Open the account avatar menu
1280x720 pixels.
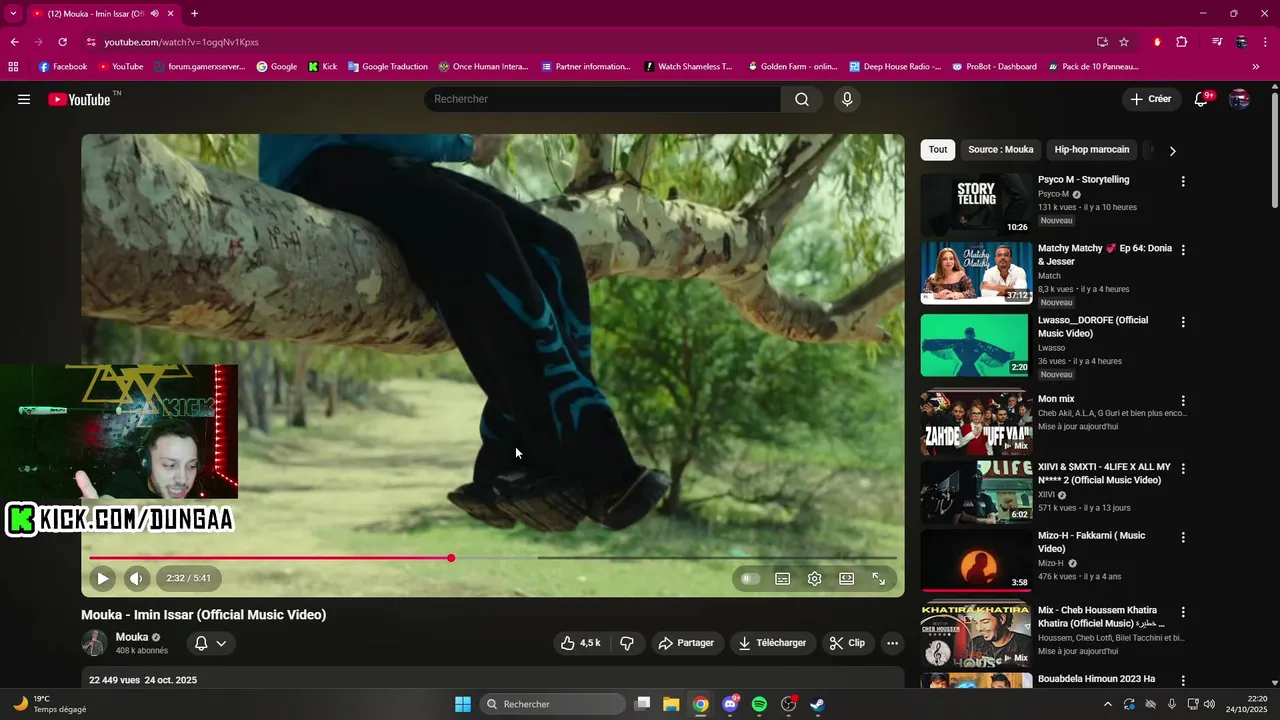click(x=1239, y=99)
